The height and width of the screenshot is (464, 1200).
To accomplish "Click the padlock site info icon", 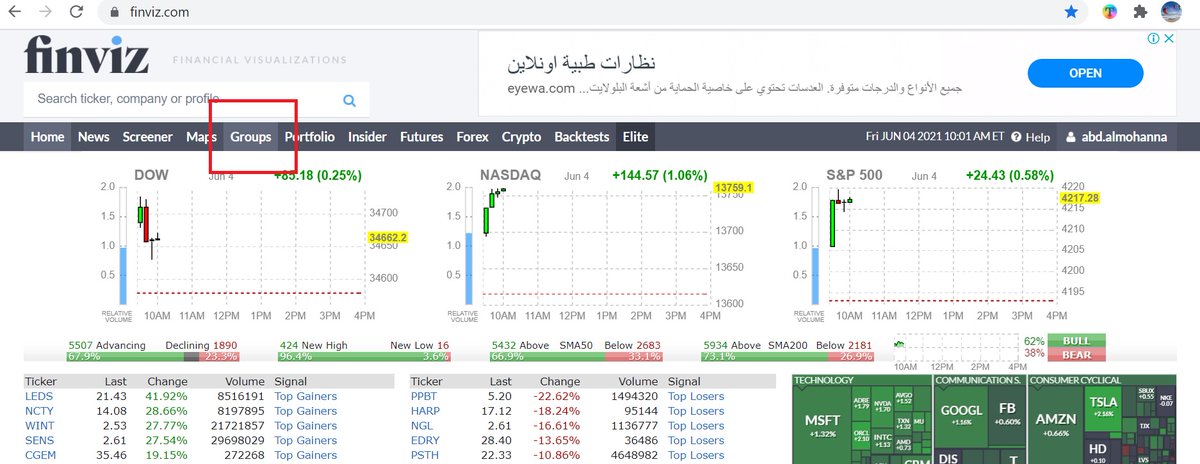I will (x=113, y=13).
